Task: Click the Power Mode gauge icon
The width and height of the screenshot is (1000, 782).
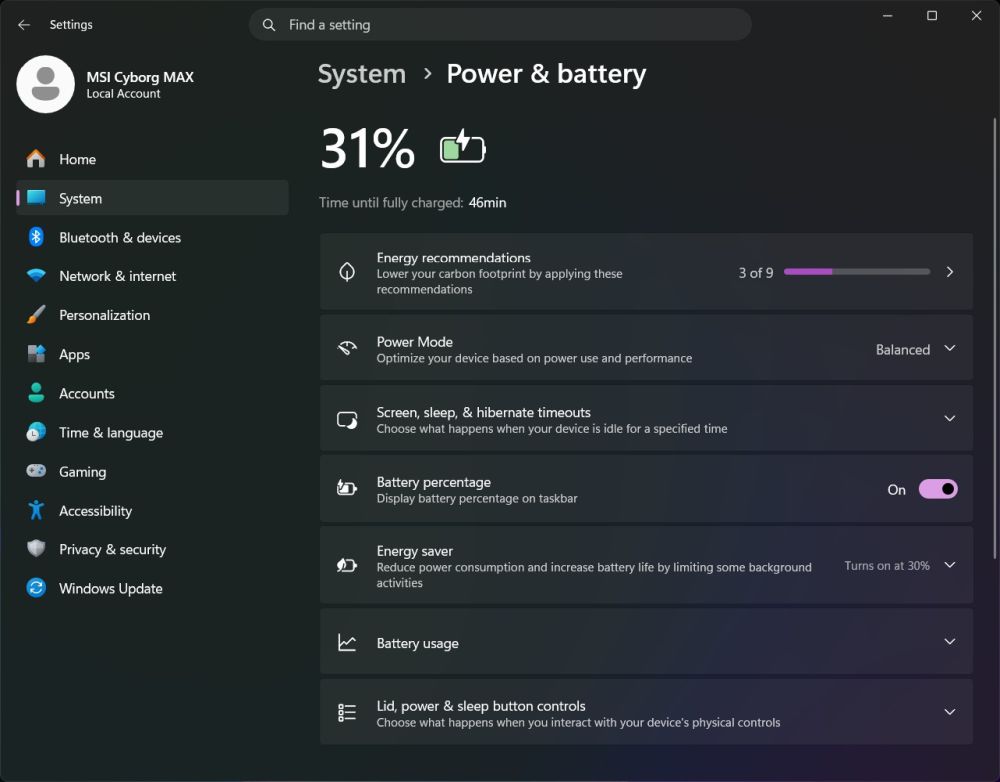Action: 347,349
